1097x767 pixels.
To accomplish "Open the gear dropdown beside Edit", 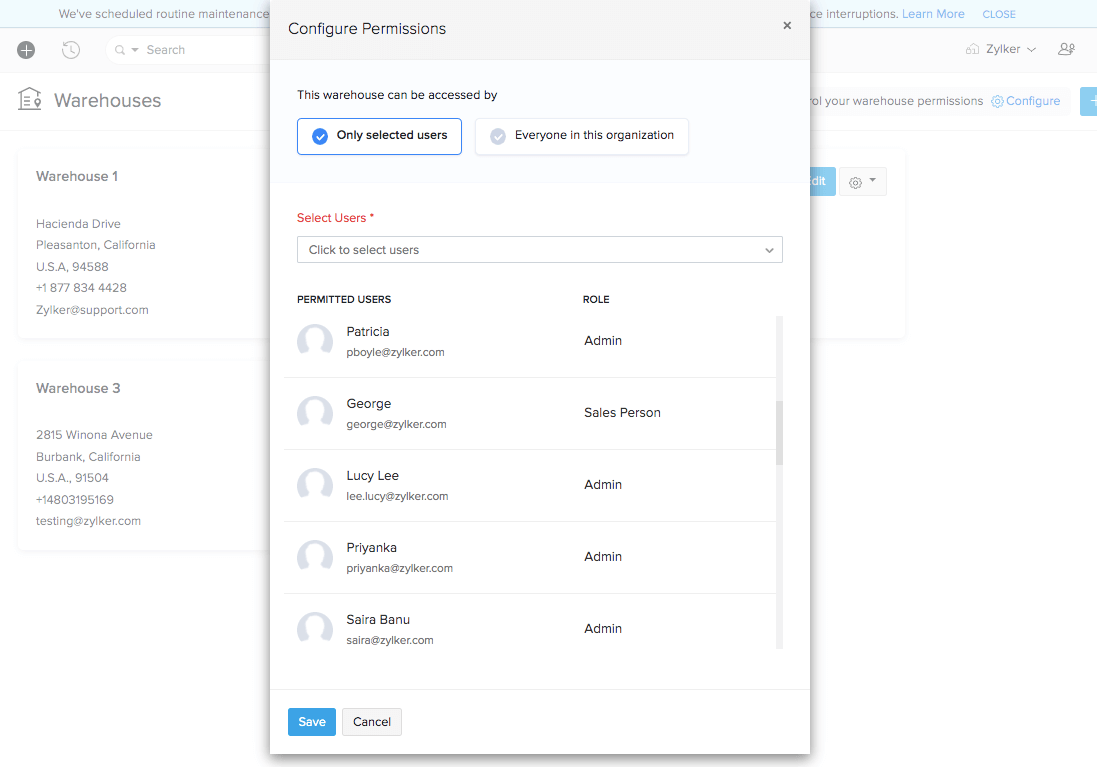I will click(x=862, y=181).
